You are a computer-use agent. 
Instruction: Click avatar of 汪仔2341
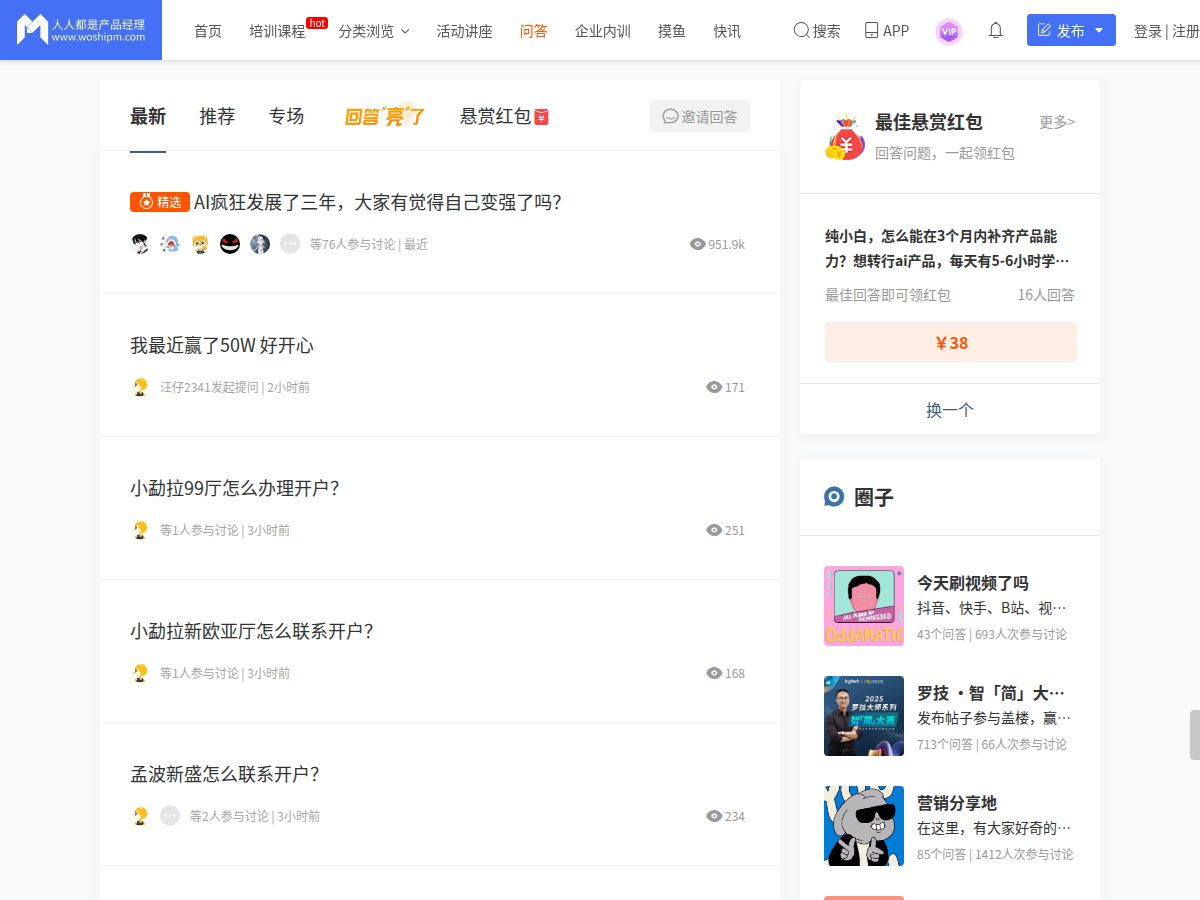click(140, 387)
